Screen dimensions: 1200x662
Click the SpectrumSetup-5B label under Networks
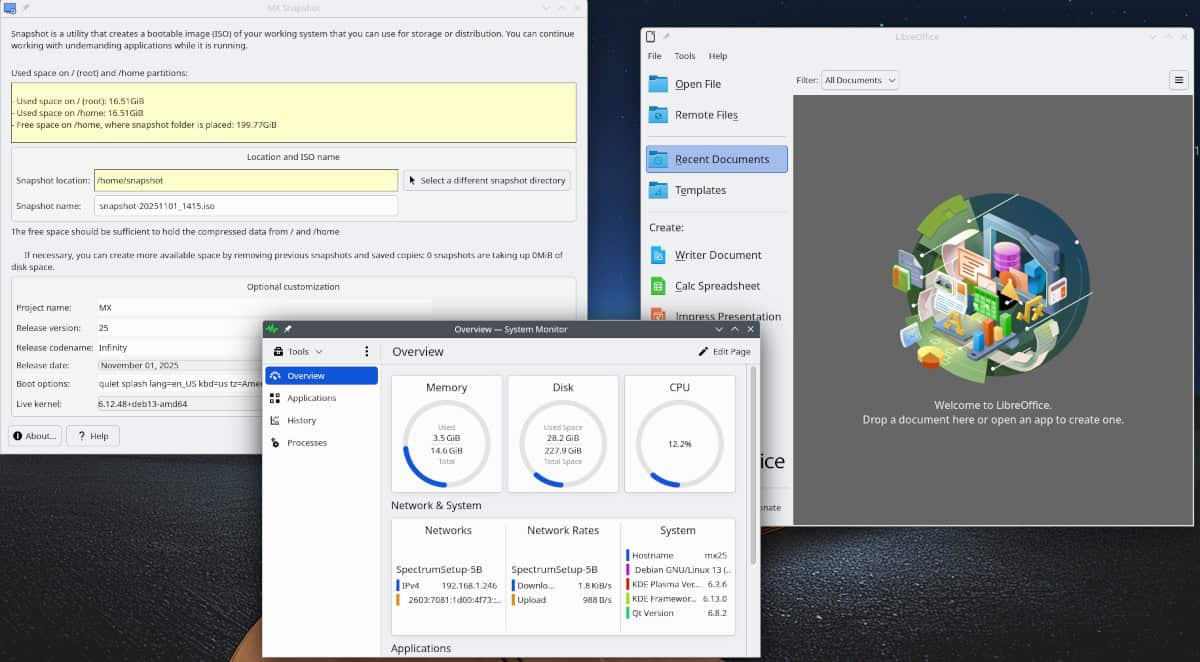pos(439,569)
